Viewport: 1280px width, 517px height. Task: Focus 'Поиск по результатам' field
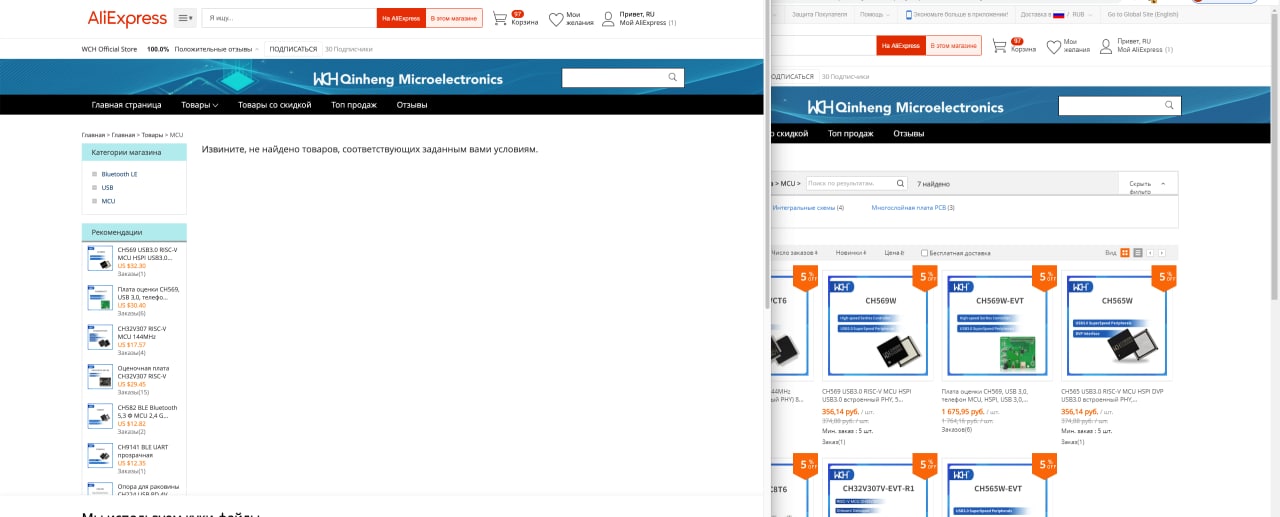[849, 184]
